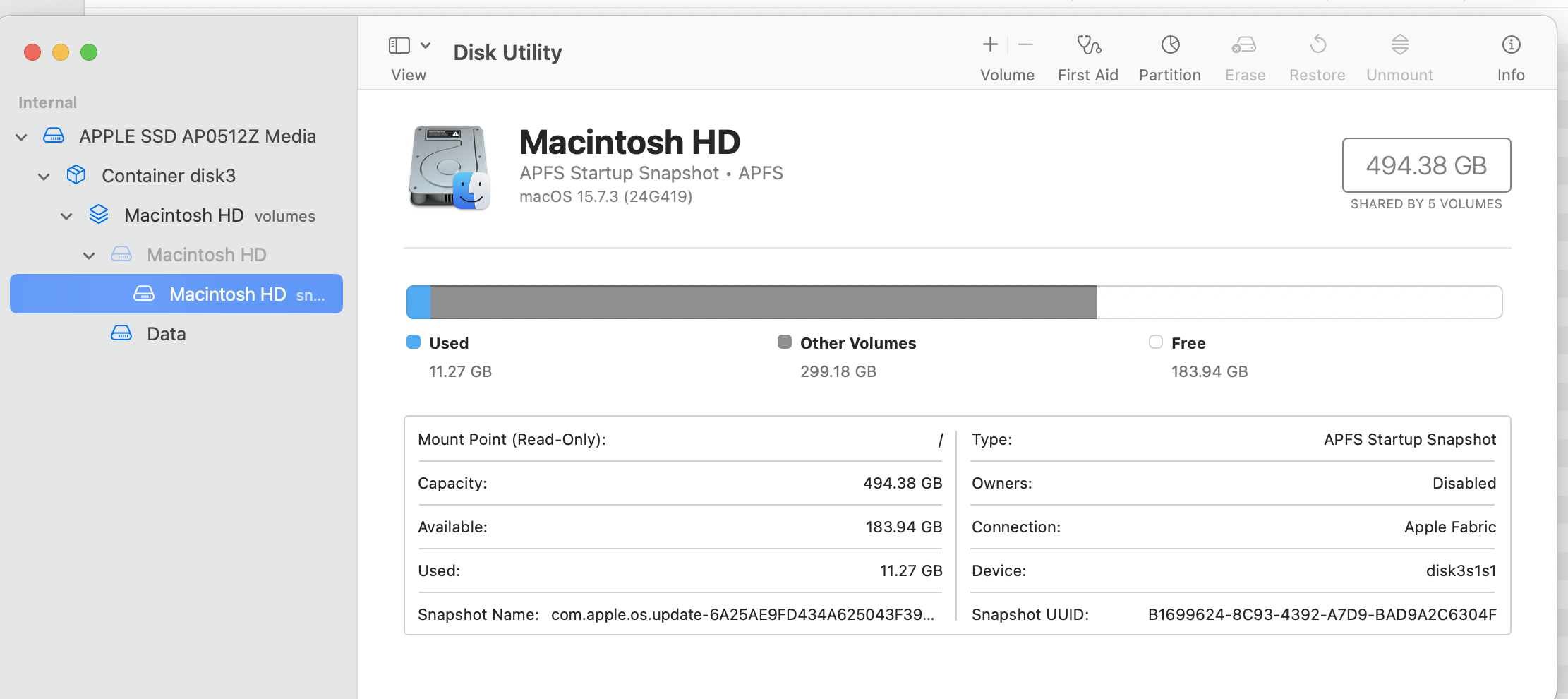The width and height of the screenshot is (1568, 699).
Task: Open the Partition pie chart tool
Action: [x=1170, y=44]
